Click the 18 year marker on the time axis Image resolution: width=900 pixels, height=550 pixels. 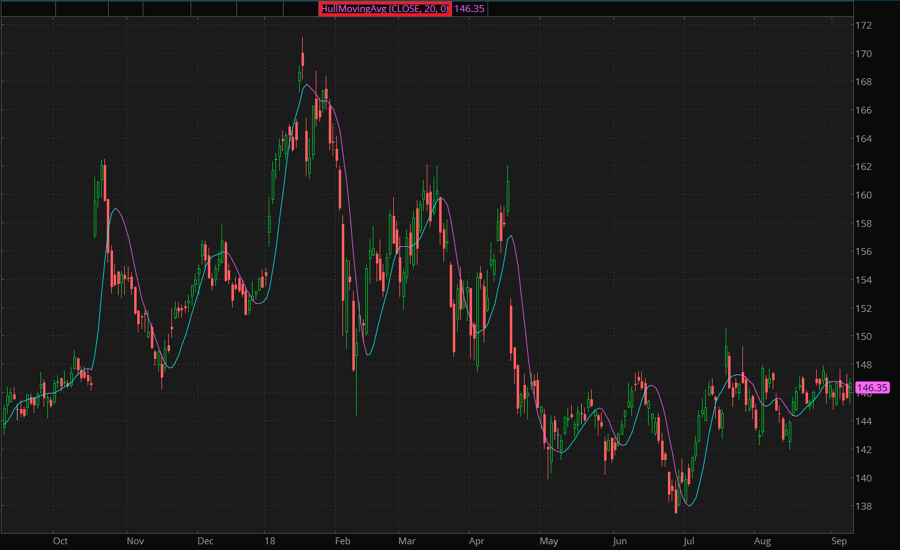270,541
